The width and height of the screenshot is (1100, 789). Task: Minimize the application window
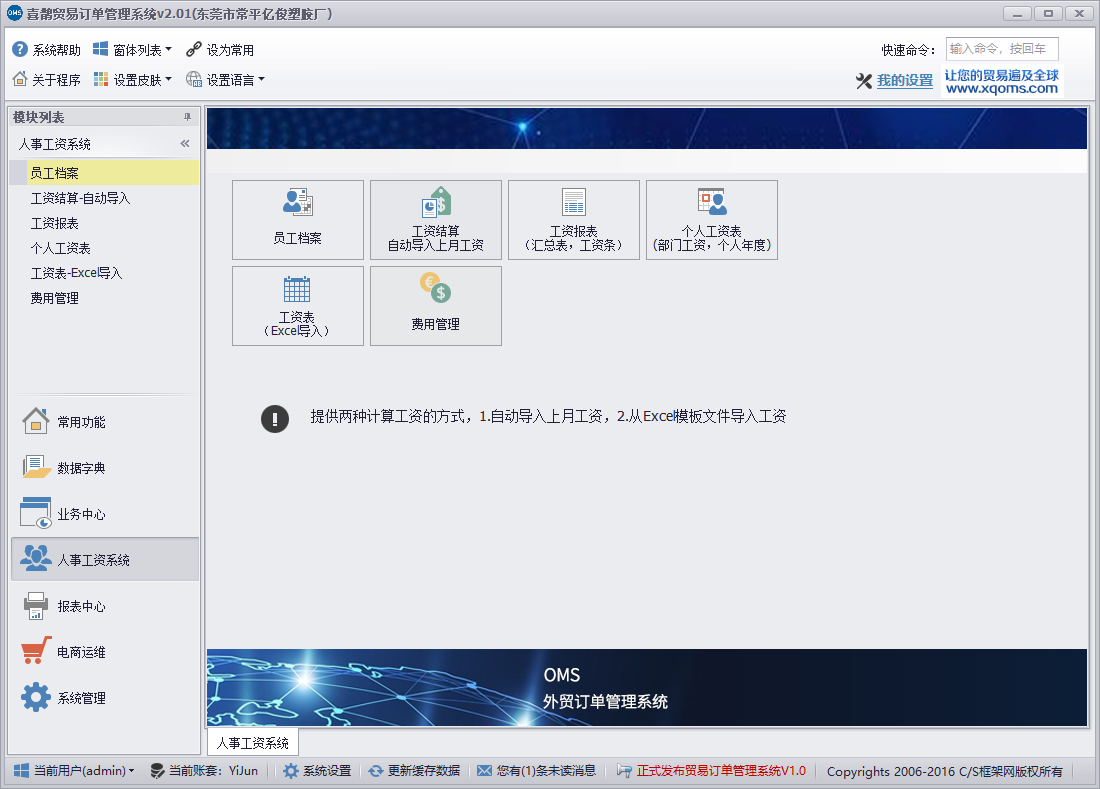point(1017,13)
